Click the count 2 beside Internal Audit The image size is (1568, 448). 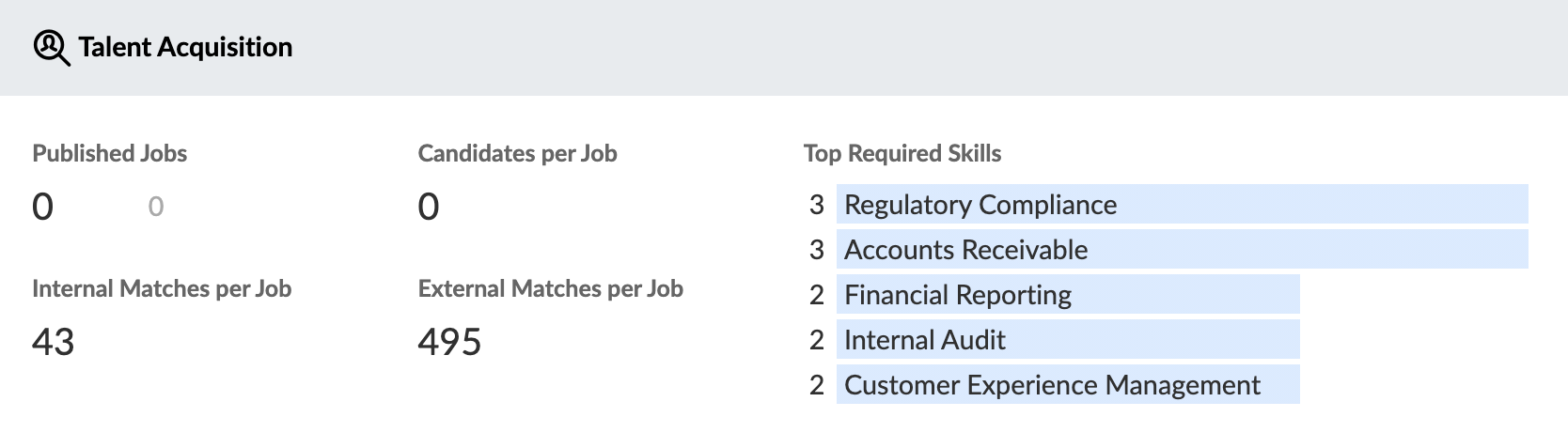pos(817,339)
